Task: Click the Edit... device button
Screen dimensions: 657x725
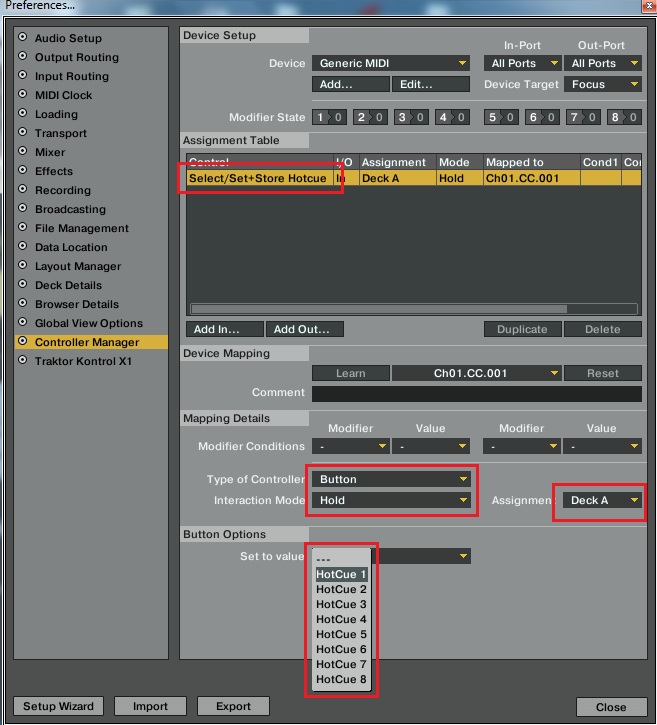Action: tap(430, 84)
